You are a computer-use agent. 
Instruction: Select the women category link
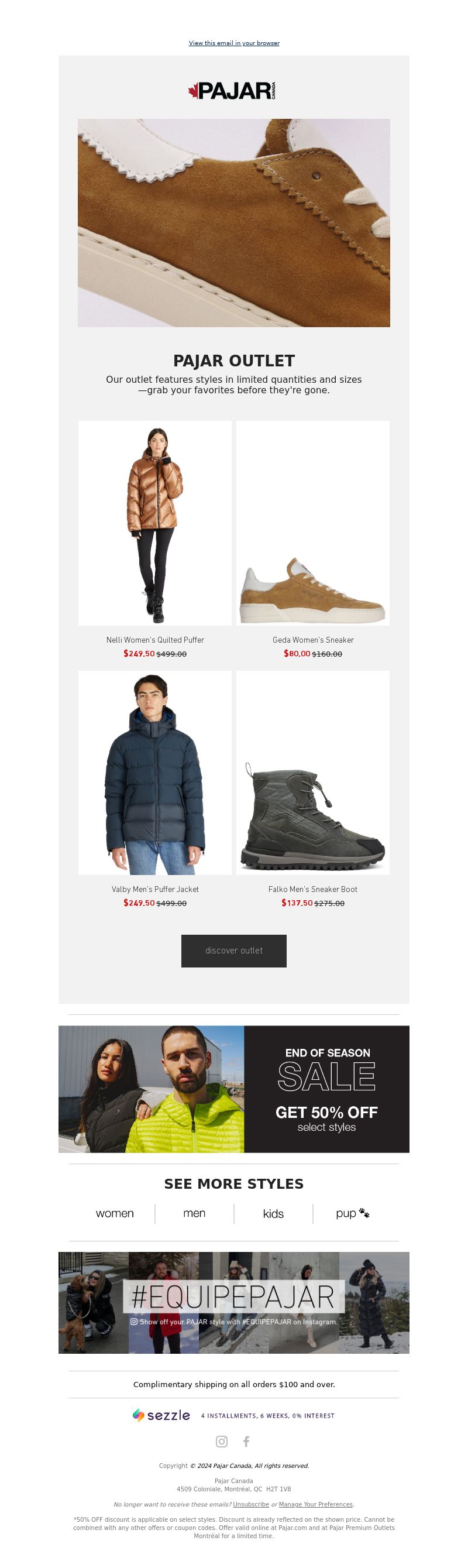115,1213
